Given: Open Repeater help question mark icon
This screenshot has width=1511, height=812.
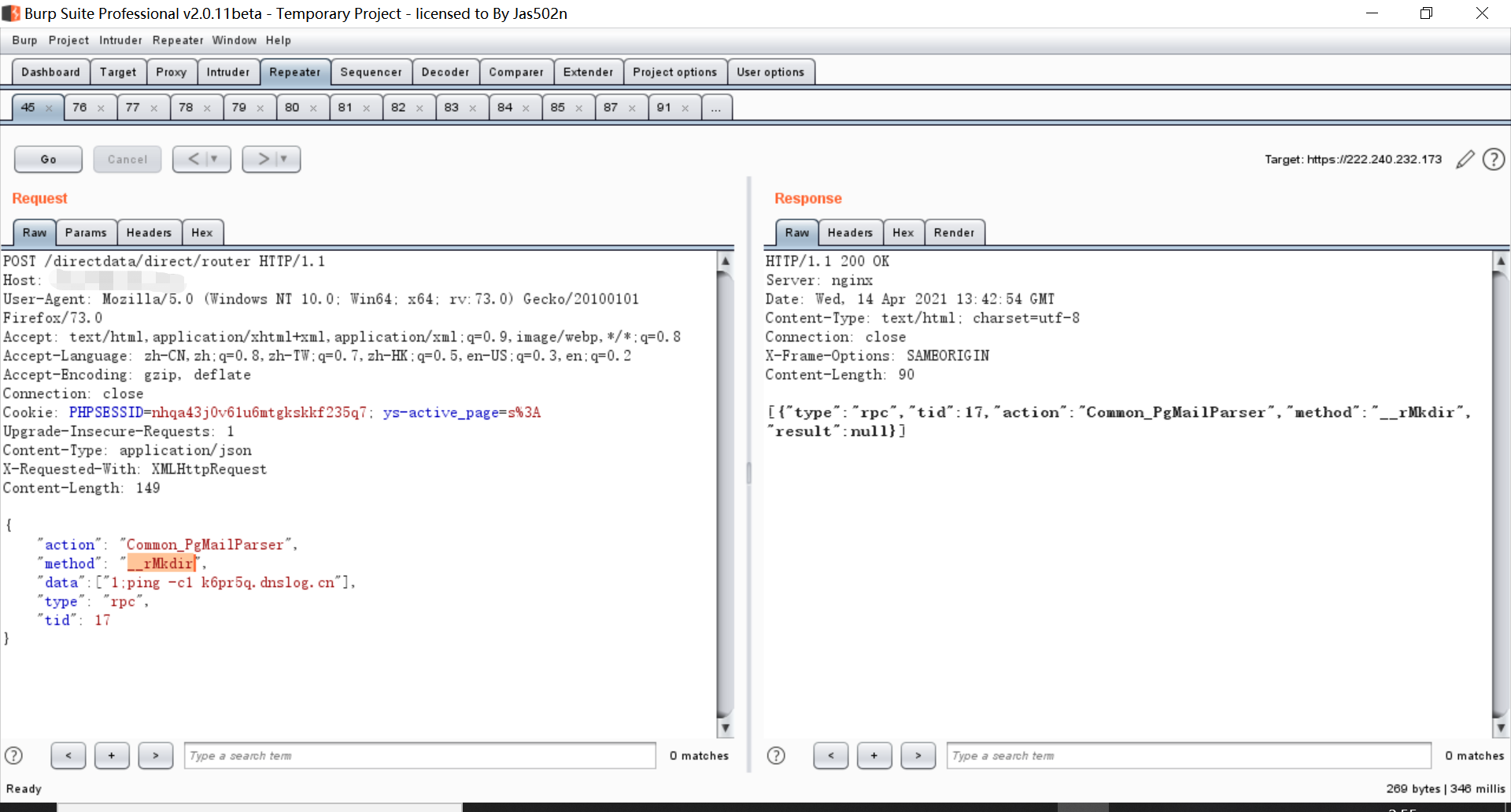Looking at the screenshot, I should (1494, 160).
